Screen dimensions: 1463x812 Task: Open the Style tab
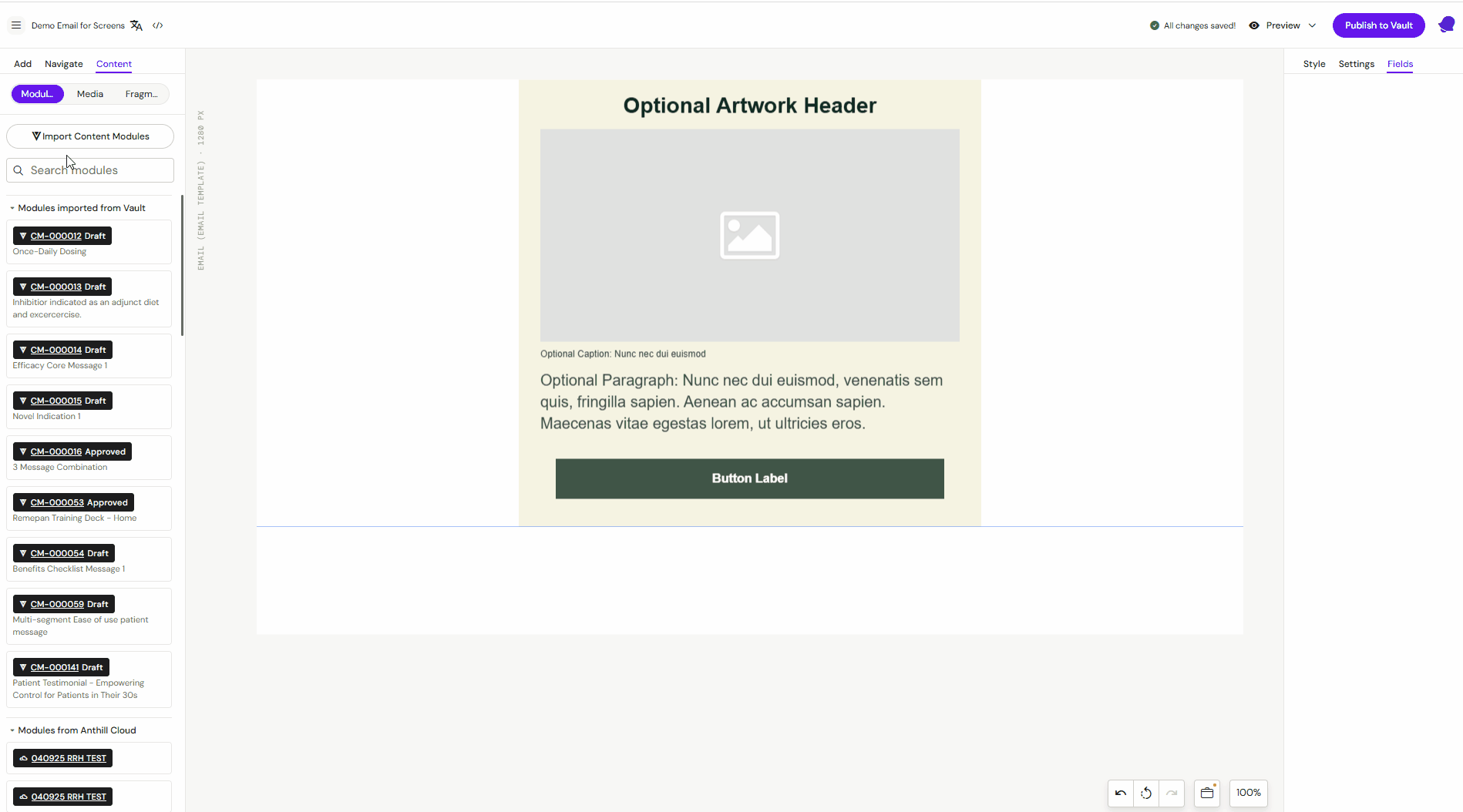point(1314,64)
